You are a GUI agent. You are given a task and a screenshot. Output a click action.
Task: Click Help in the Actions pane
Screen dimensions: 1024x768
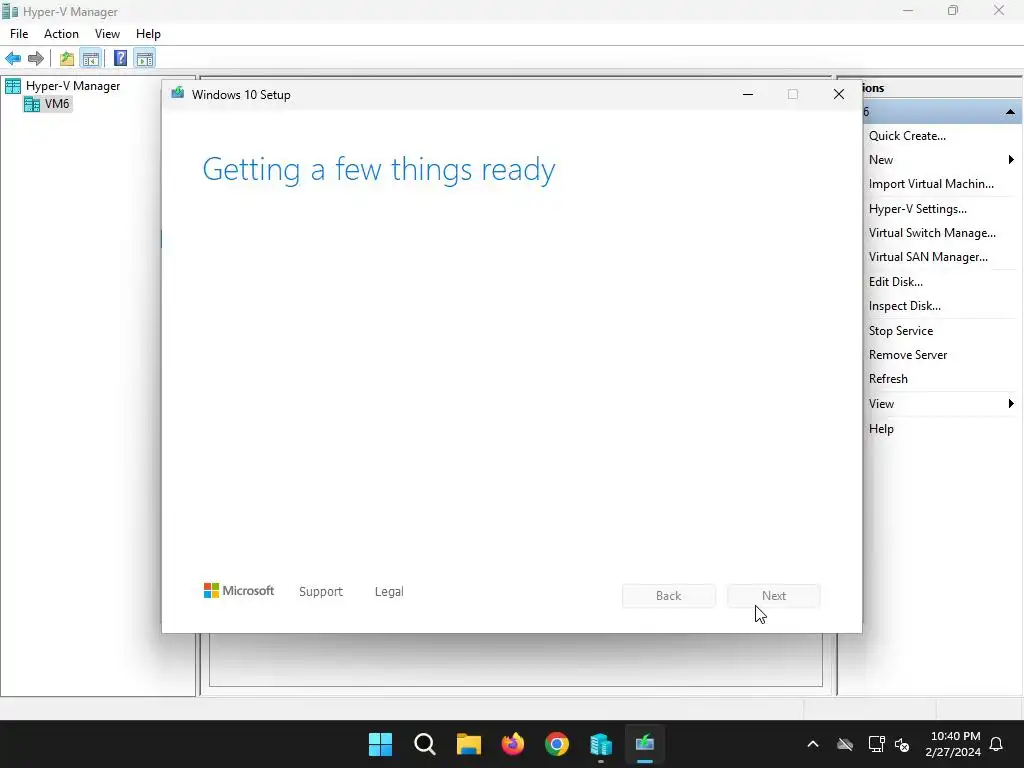point(881,429)
